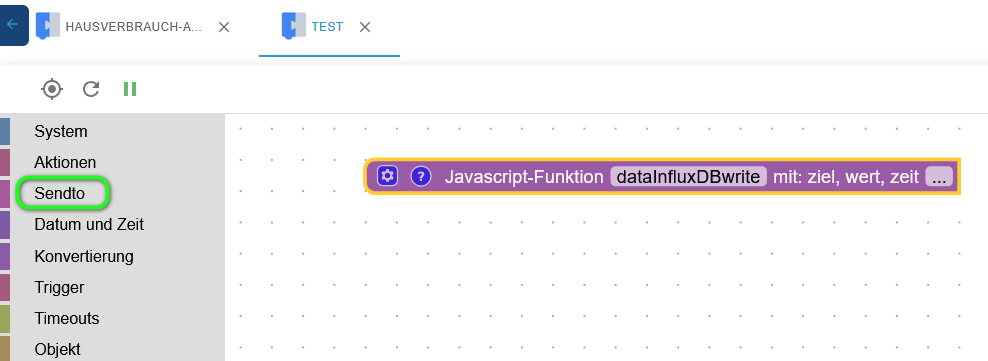Viewport: 988px width, 361px height.
Task: Click the 'mit: ziel, wert, zeit' parameters text
Action: click(x=846, y=177)
